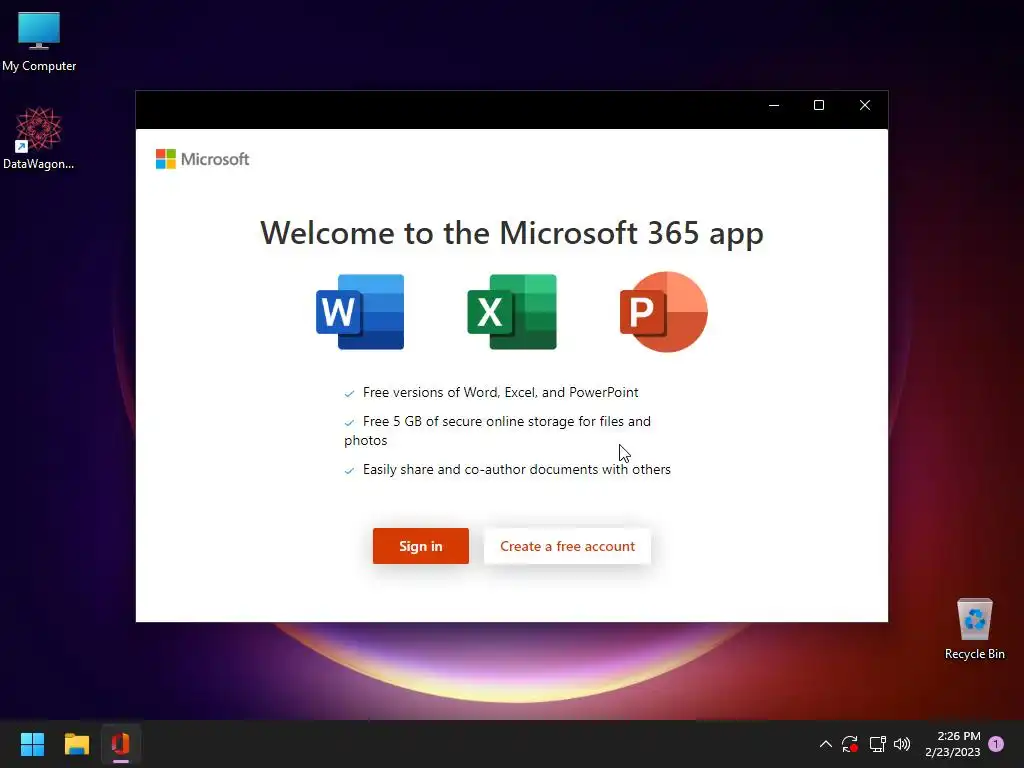Sign in to Microsoft 365
Image resolution: width=1024 pixels, height=768 pixels.
(x=421, y=546)
